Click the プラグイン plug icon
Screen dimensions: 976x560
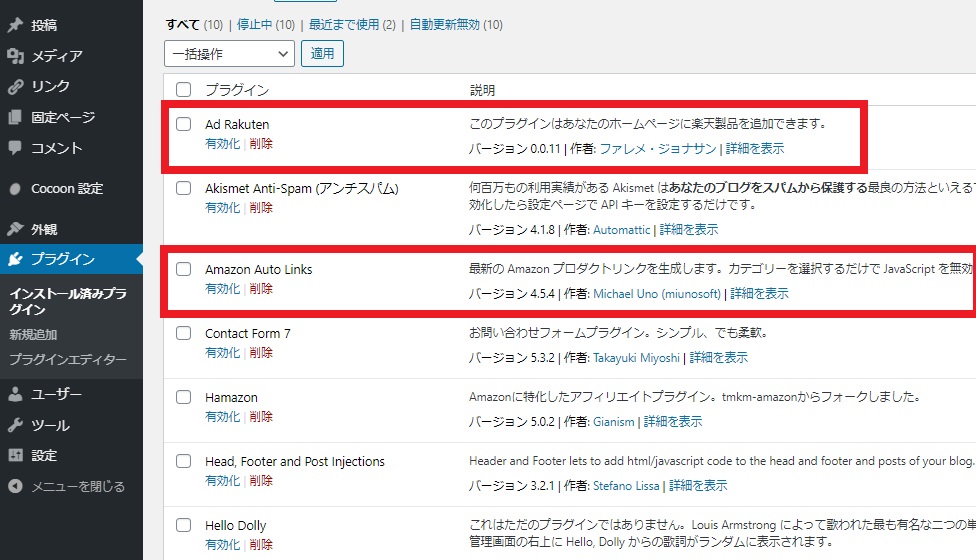click(16, 259)
